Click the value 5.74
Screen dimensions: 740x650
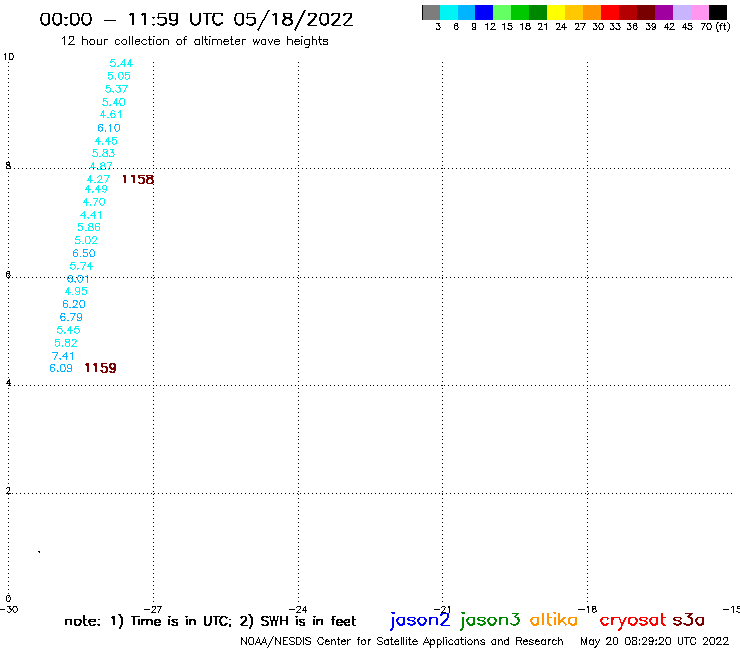(81, 266)
